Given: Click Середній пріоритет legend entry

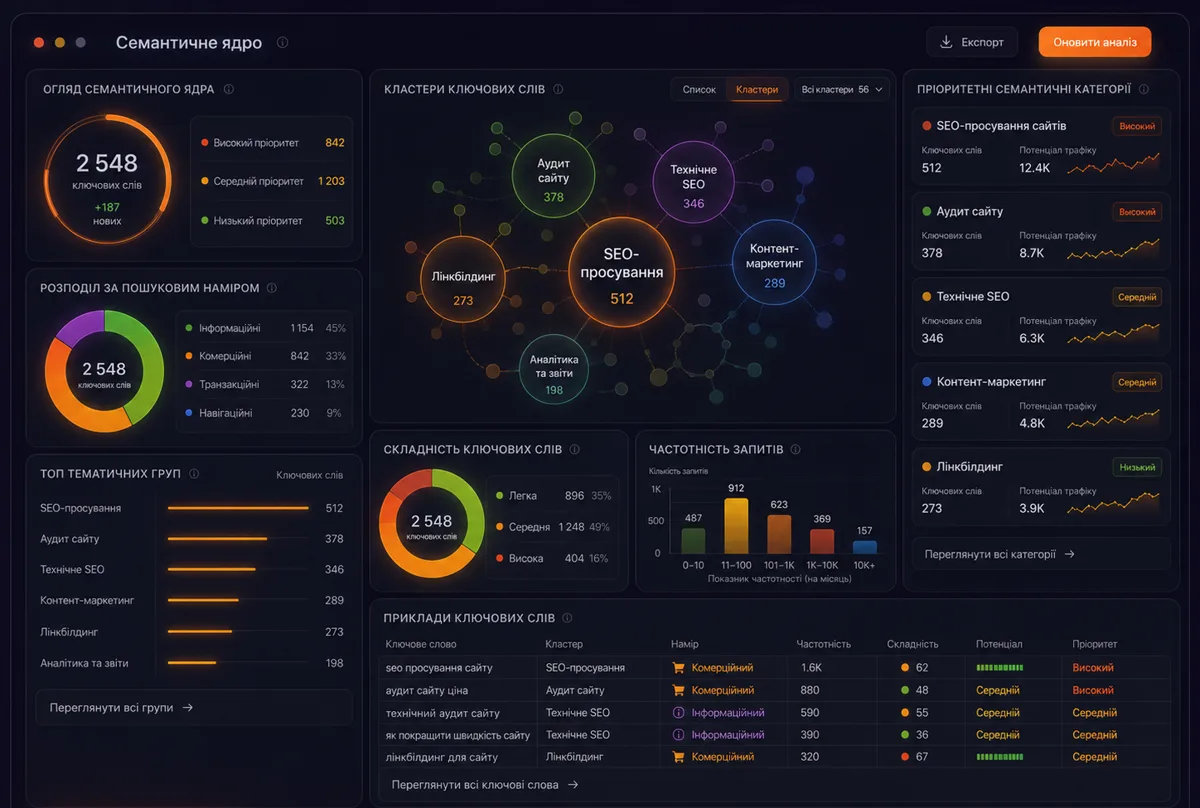Looking at the screenshot, I should click(x=272, y=181).
